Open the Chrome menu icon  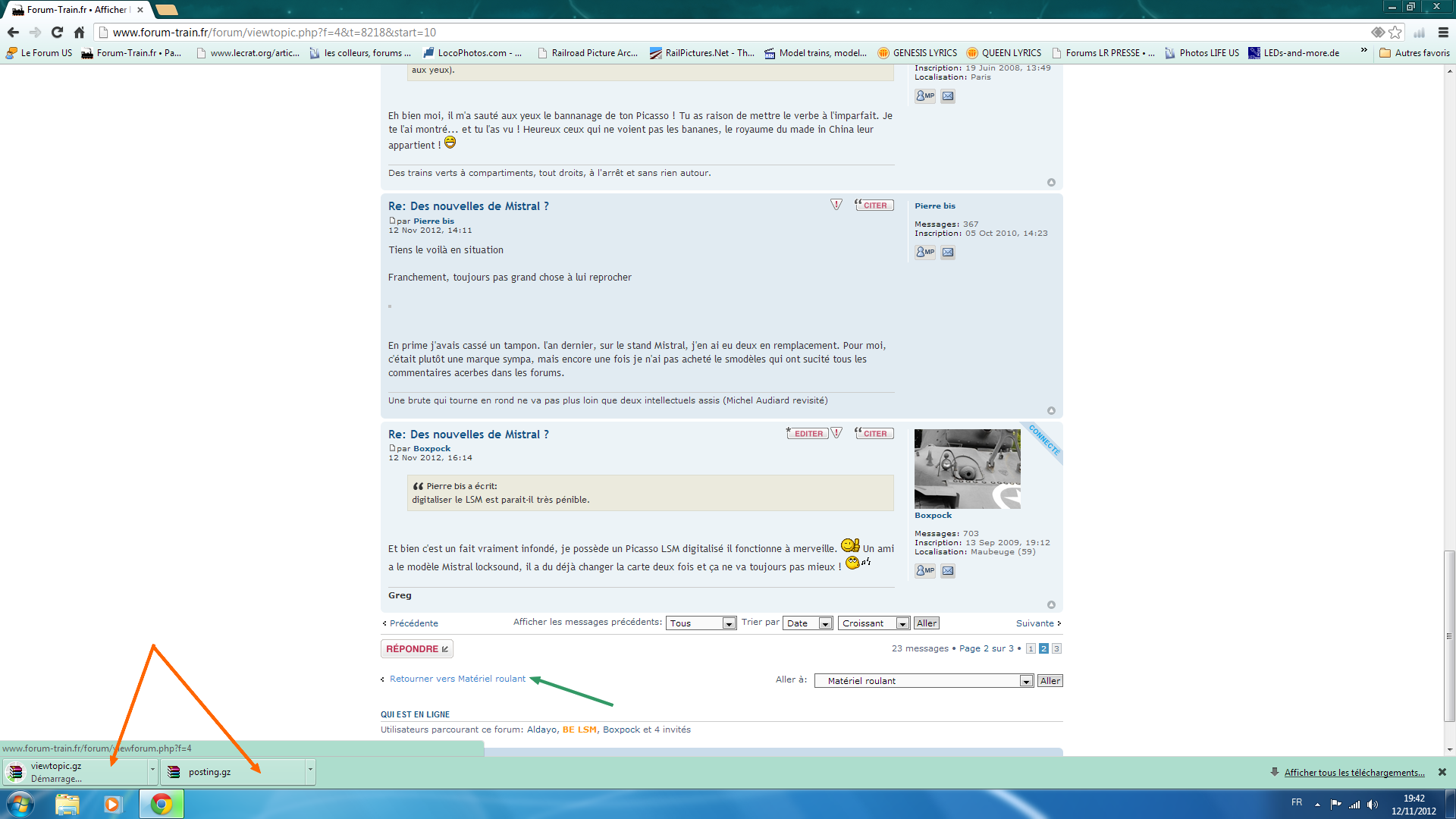pyautogui.click(x=1443, y=33)
